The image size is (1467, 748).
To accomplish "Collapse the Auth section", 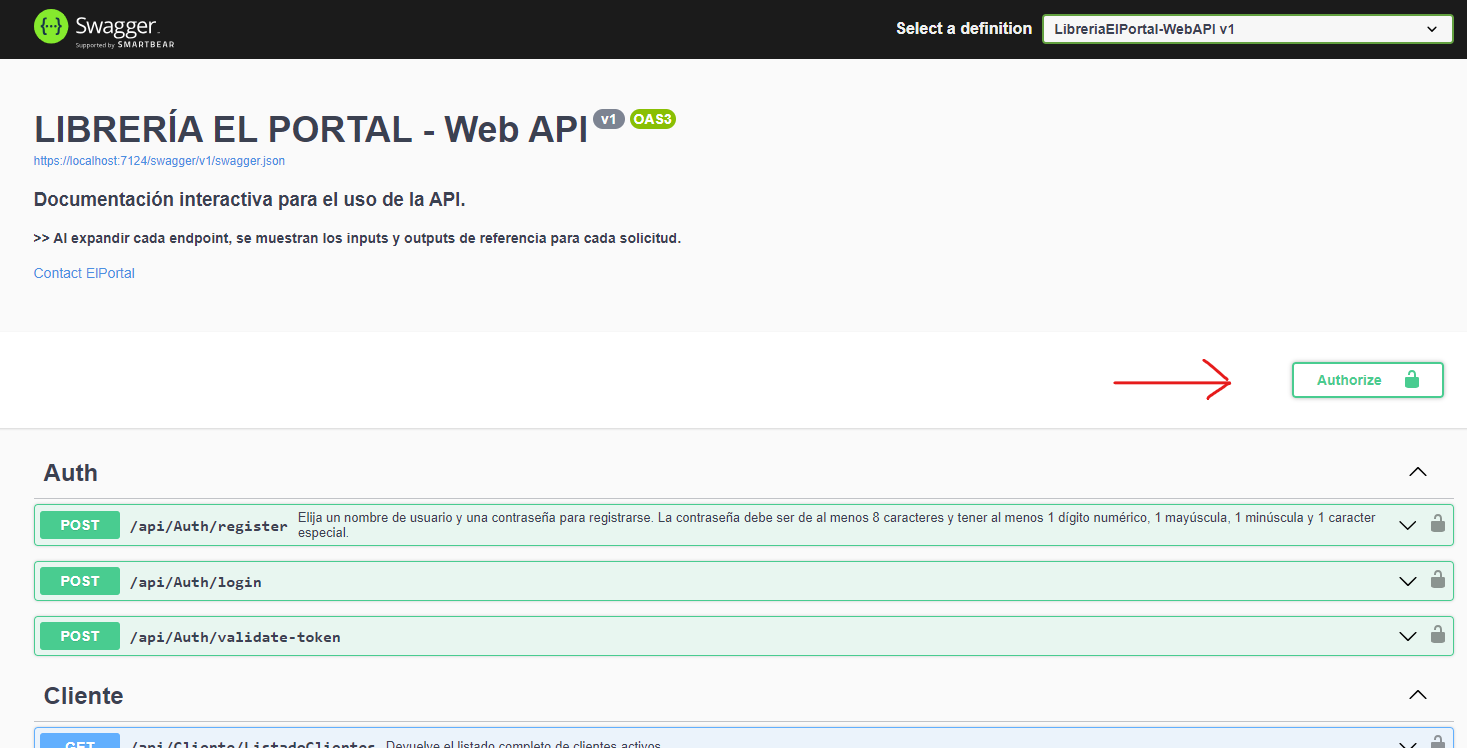I will click(1417, 472).
